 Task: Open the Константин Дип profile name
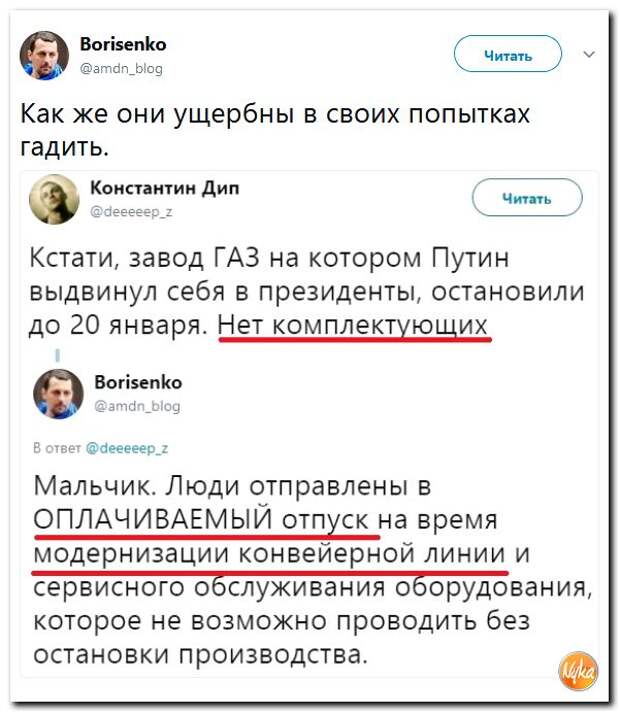[165, 187]
